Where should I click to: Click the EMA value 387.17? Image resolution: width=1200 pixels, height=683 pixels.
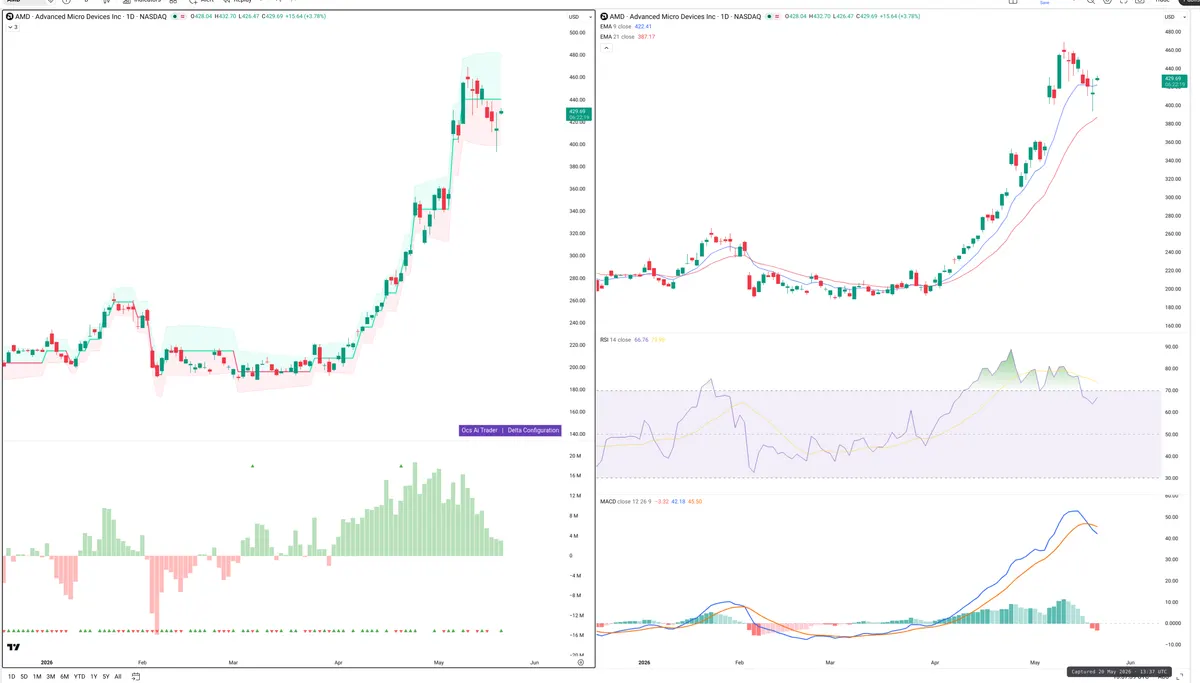click(x=646, y=37)
